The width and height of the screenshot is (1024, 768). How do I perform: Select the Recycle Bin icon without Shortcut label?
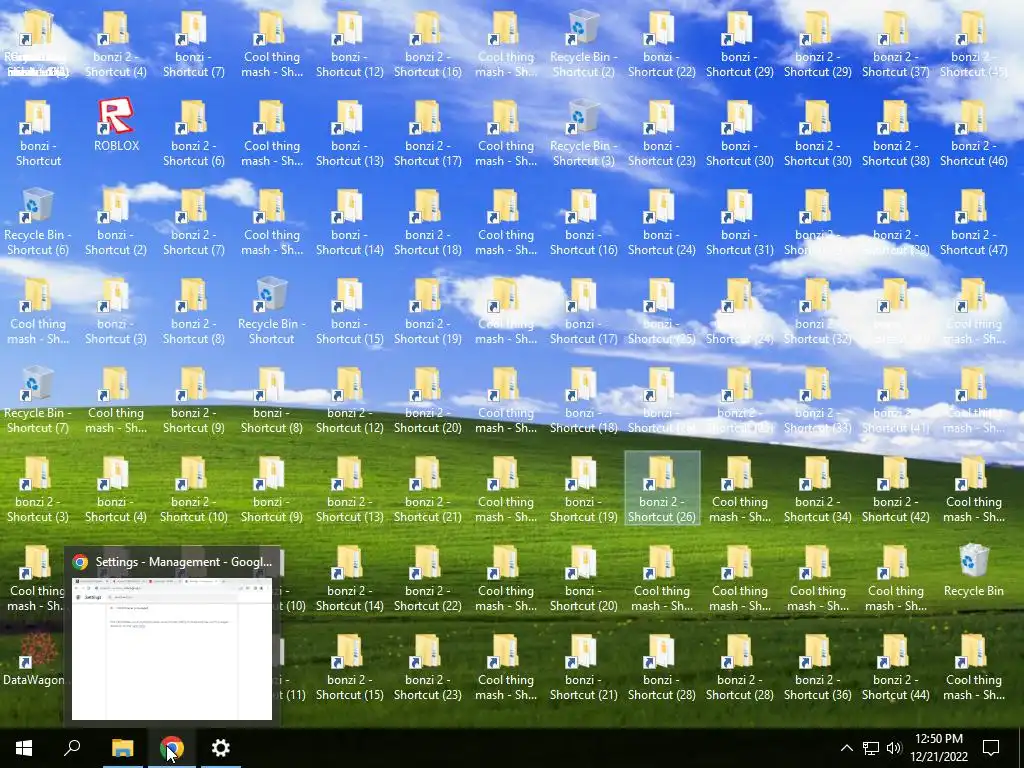[x=974, y=571]
